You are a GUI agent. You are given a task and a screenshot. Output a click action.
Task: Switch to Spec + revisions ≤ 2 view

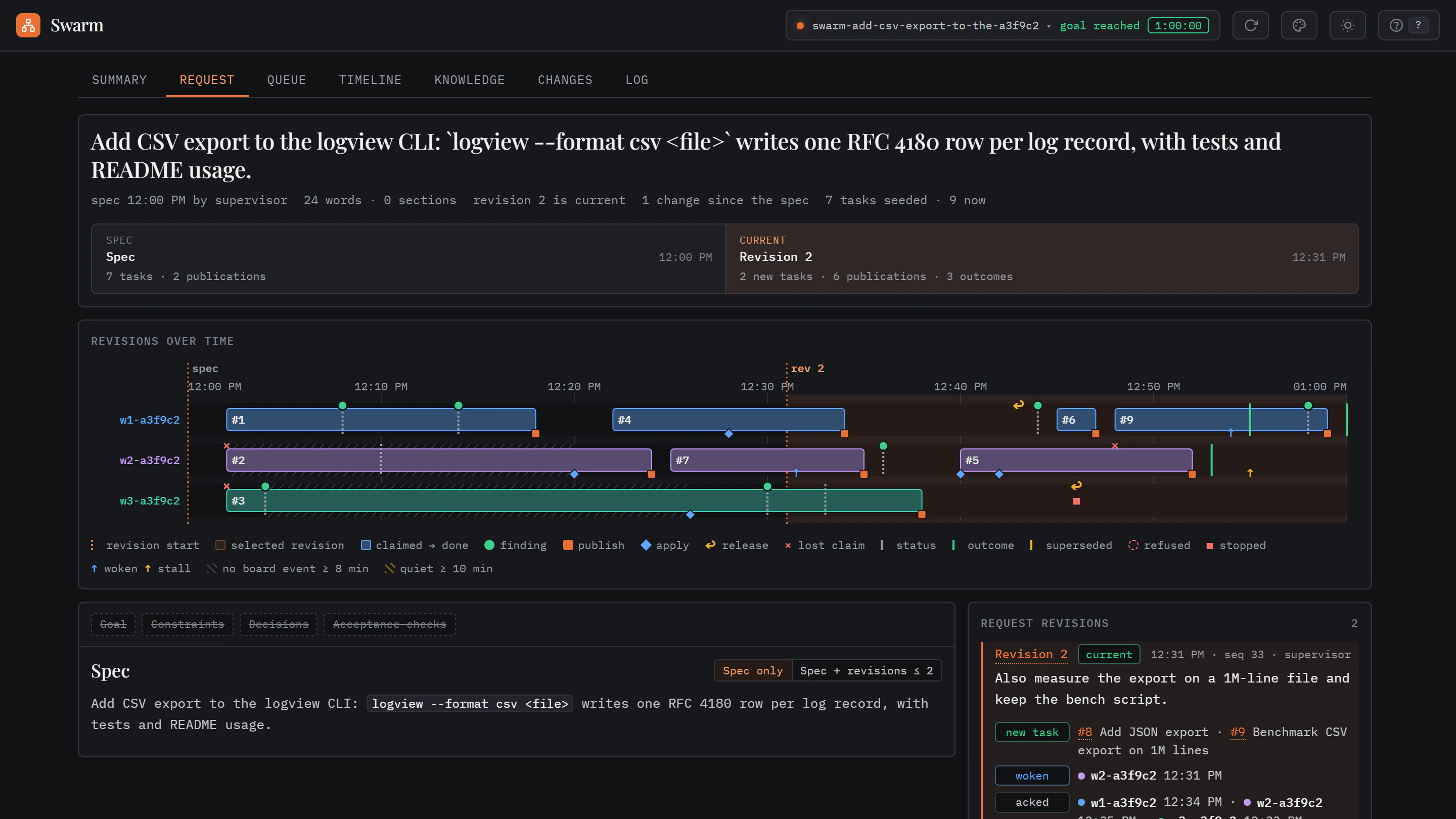pos(867,671)
